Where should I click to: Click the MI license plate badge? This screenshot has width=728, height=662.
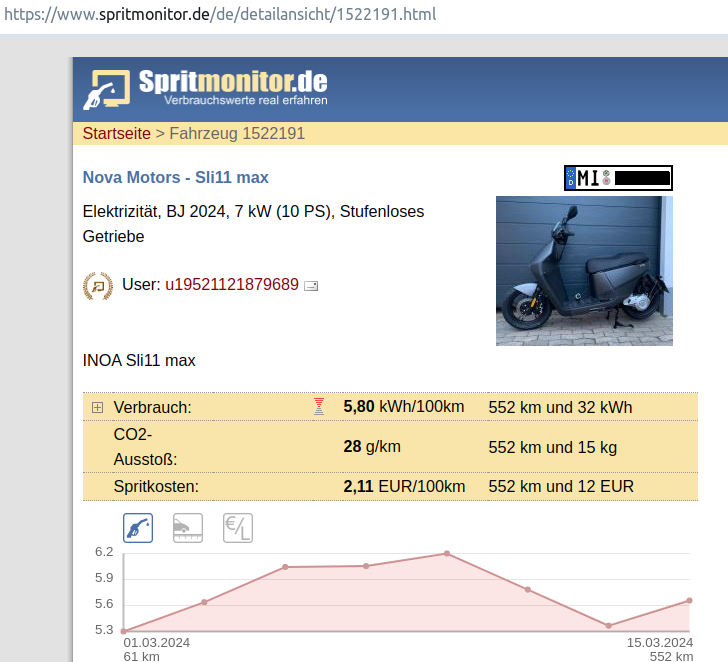618,178
